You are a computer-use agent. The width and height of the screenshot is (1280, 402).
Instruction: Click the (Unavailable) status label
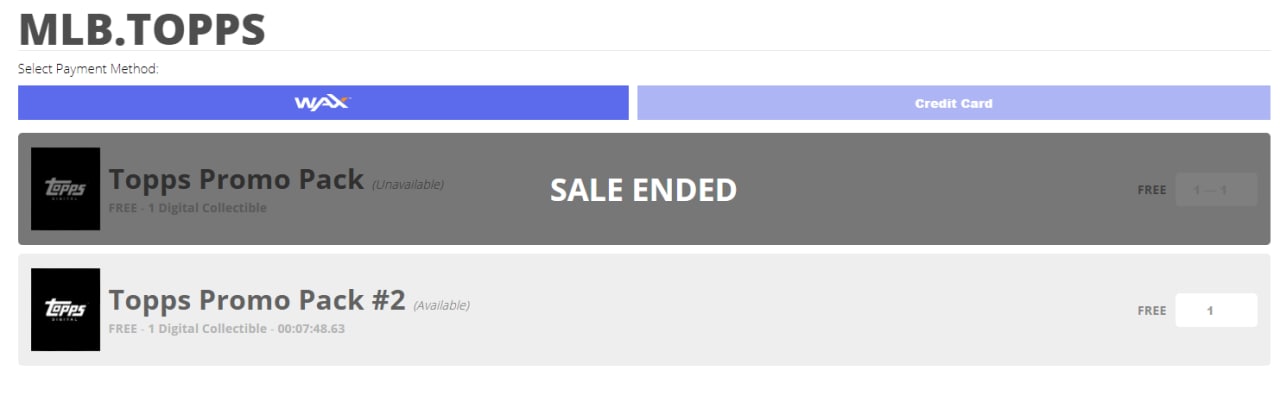coord(408,184)
